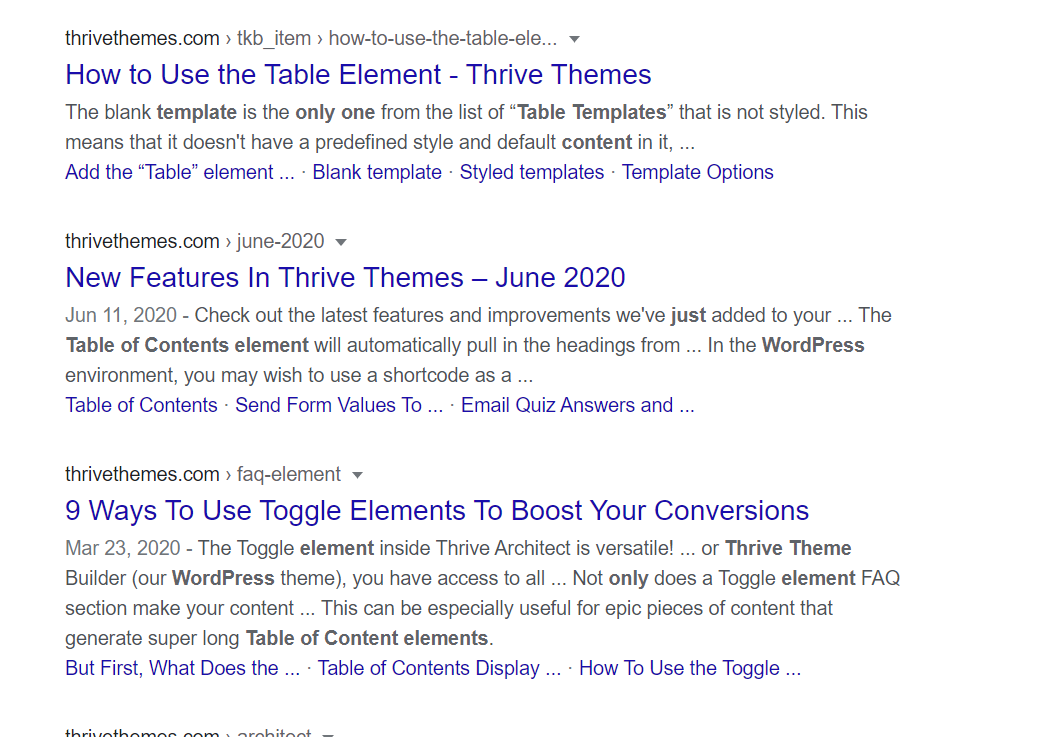The image size is (1048, 737).
Task: Visit "Email Quiz Answers and ..." sitelink
Action: tap(577, 405)
